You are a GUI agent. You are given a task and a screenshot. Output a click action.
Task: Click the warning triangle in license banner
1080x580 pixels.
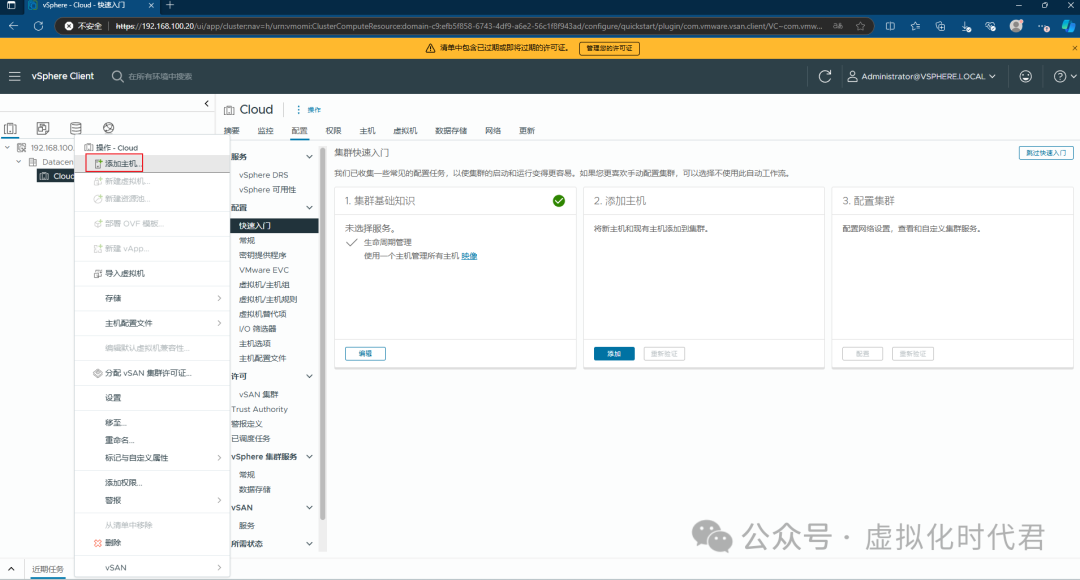[x=430, y=48]
